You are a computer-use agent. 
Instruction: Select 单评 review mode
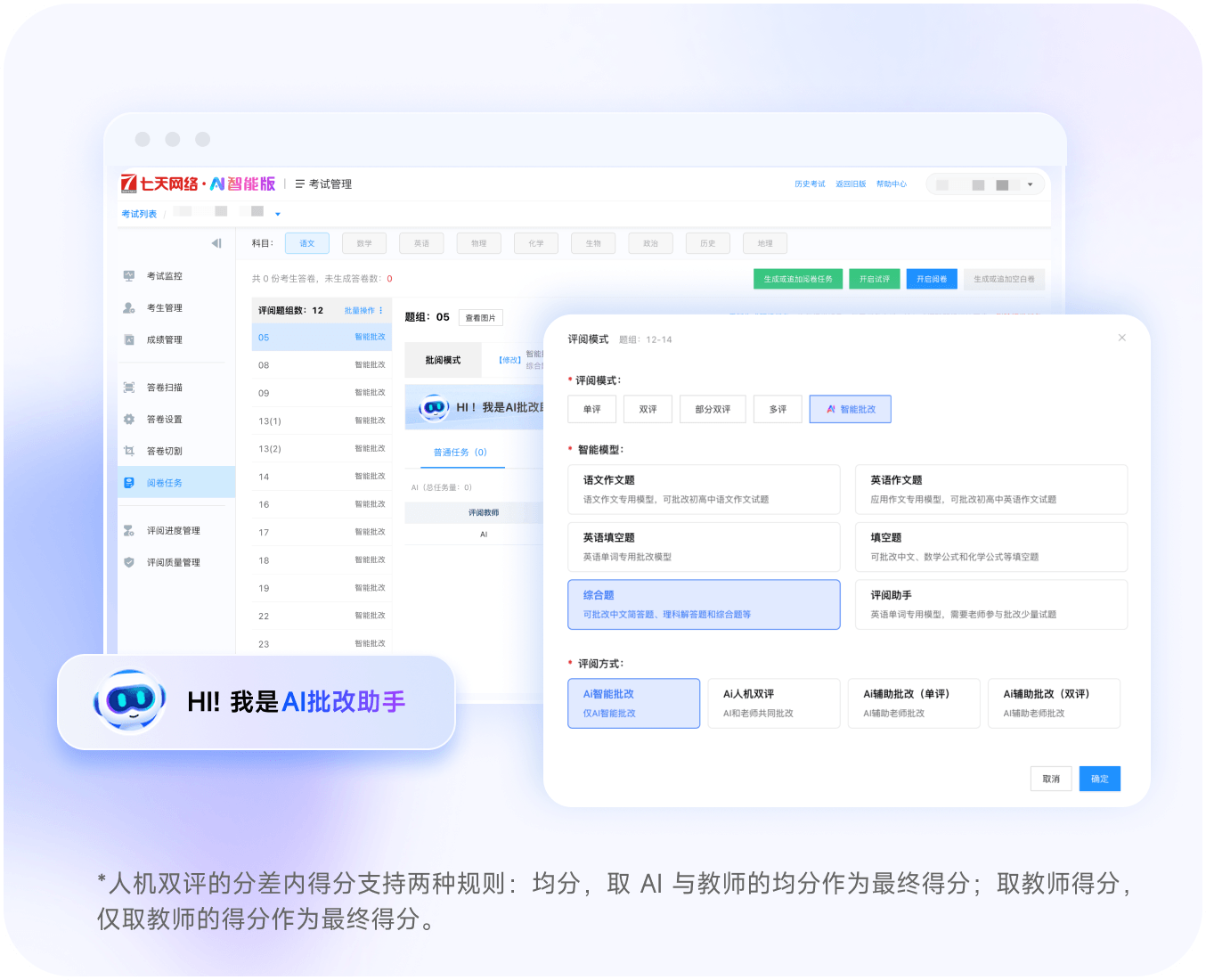point(592,409)
